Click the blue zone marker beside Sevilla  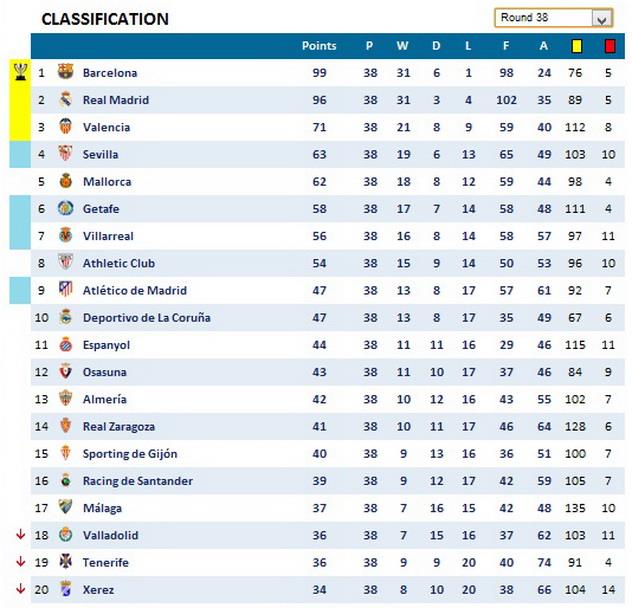pos(20,154)
